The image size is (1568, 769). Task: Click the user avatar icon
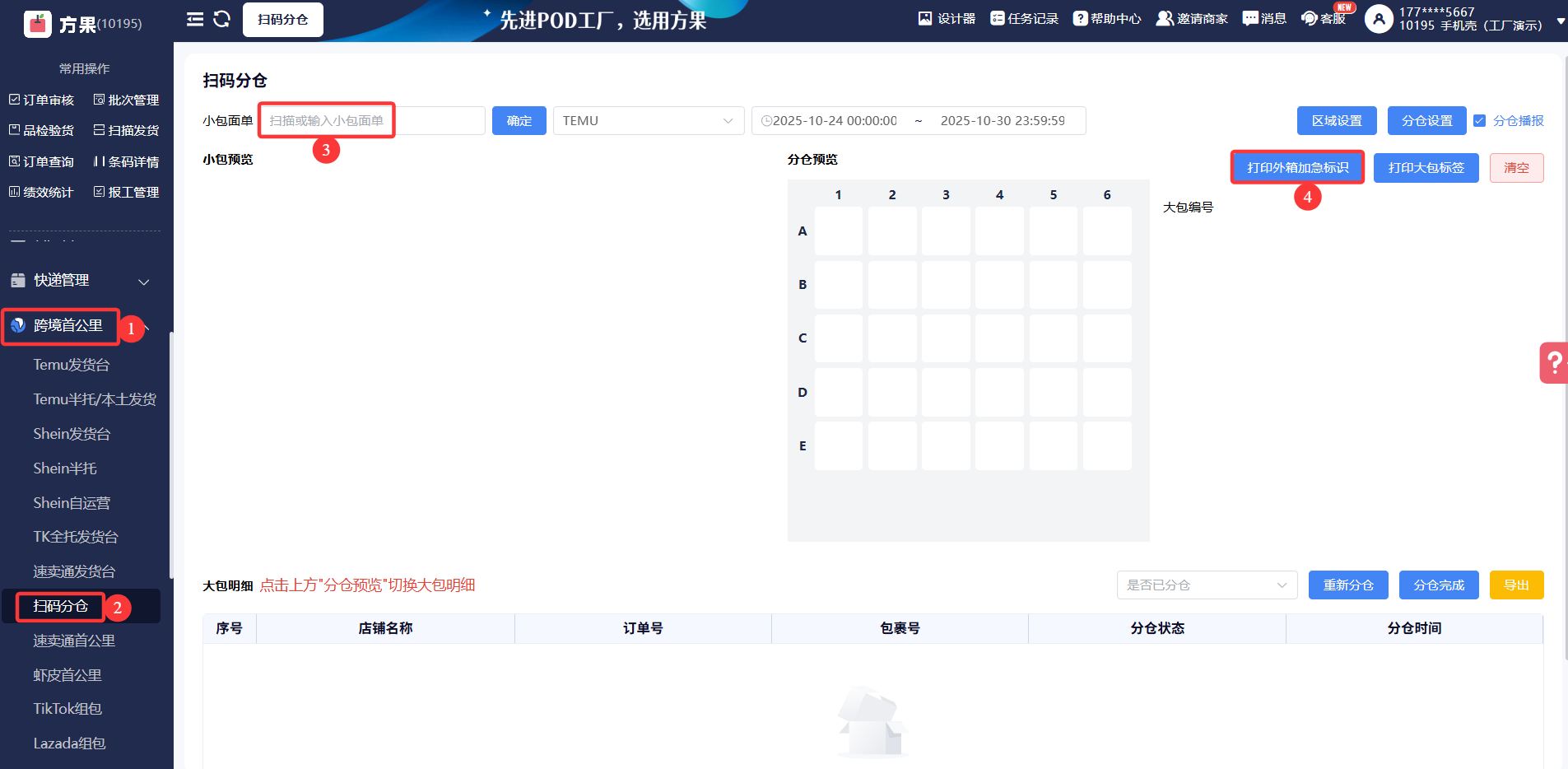(1379, 19)
